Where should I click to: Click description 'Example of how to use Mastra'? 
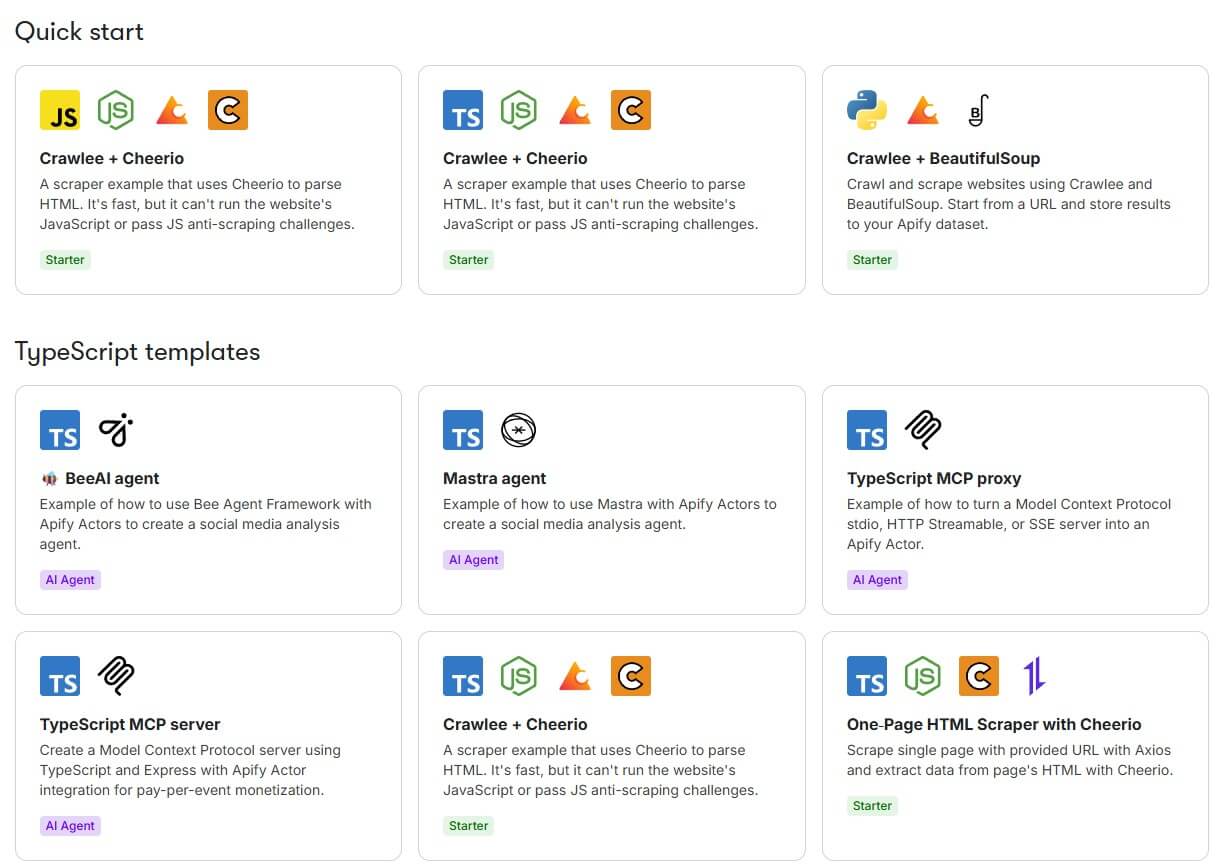(609, 514)
